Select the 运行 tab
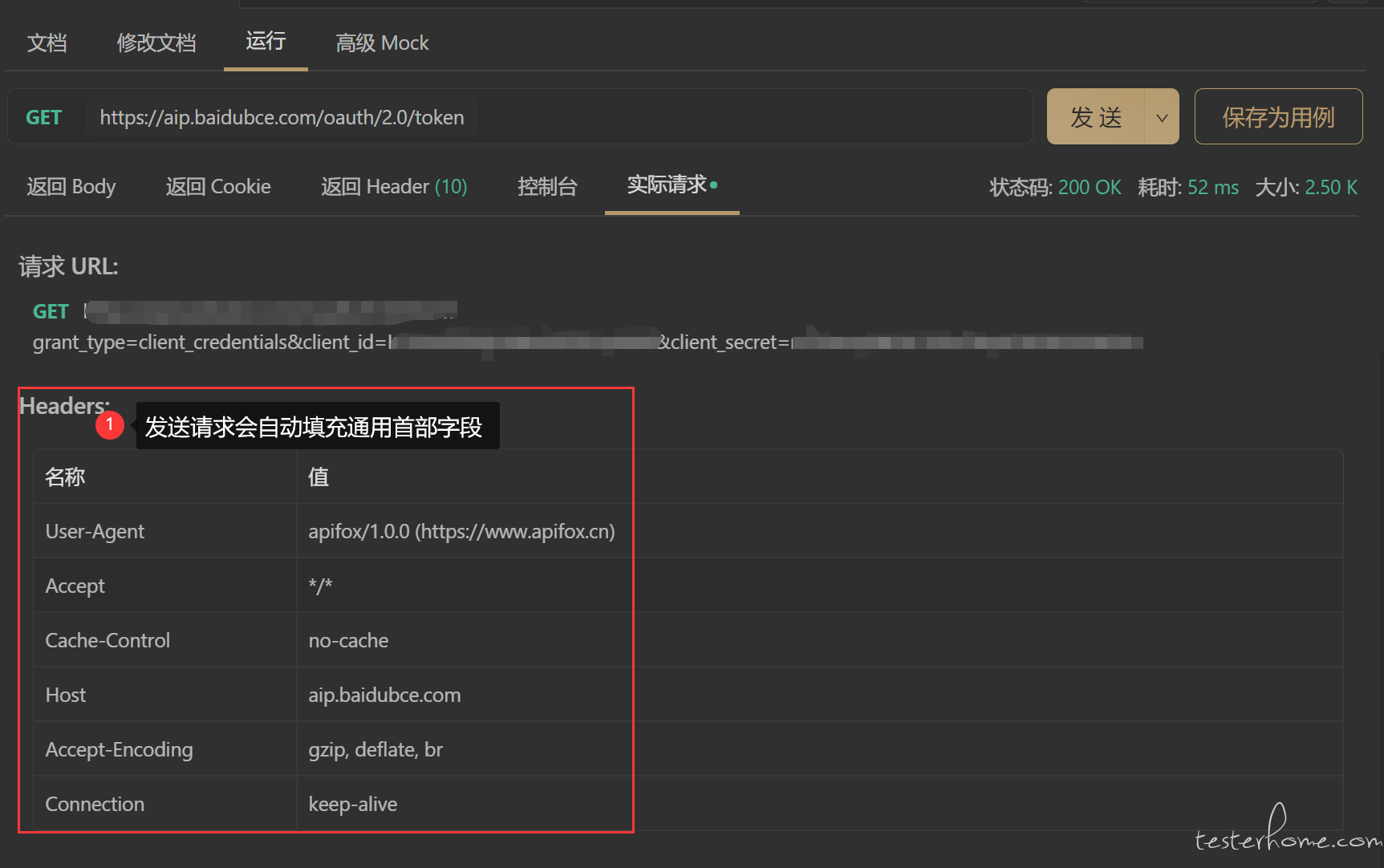This screenshot has height=868, width=1384. point(266,41)
